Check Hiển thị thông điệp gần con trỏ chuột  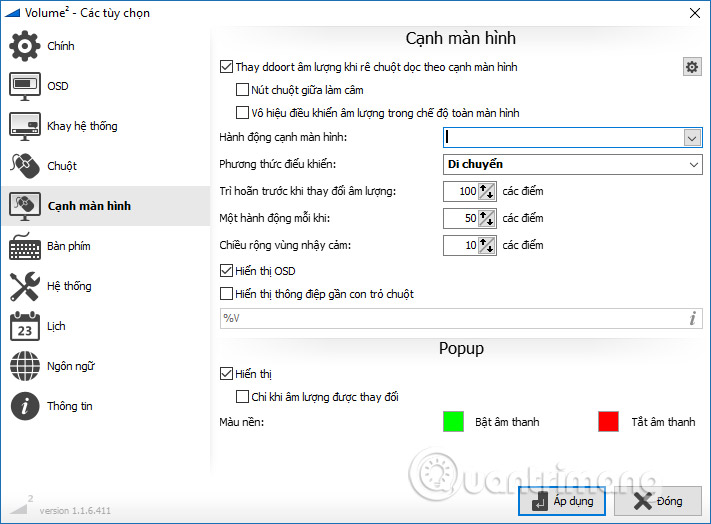point(226,293)
